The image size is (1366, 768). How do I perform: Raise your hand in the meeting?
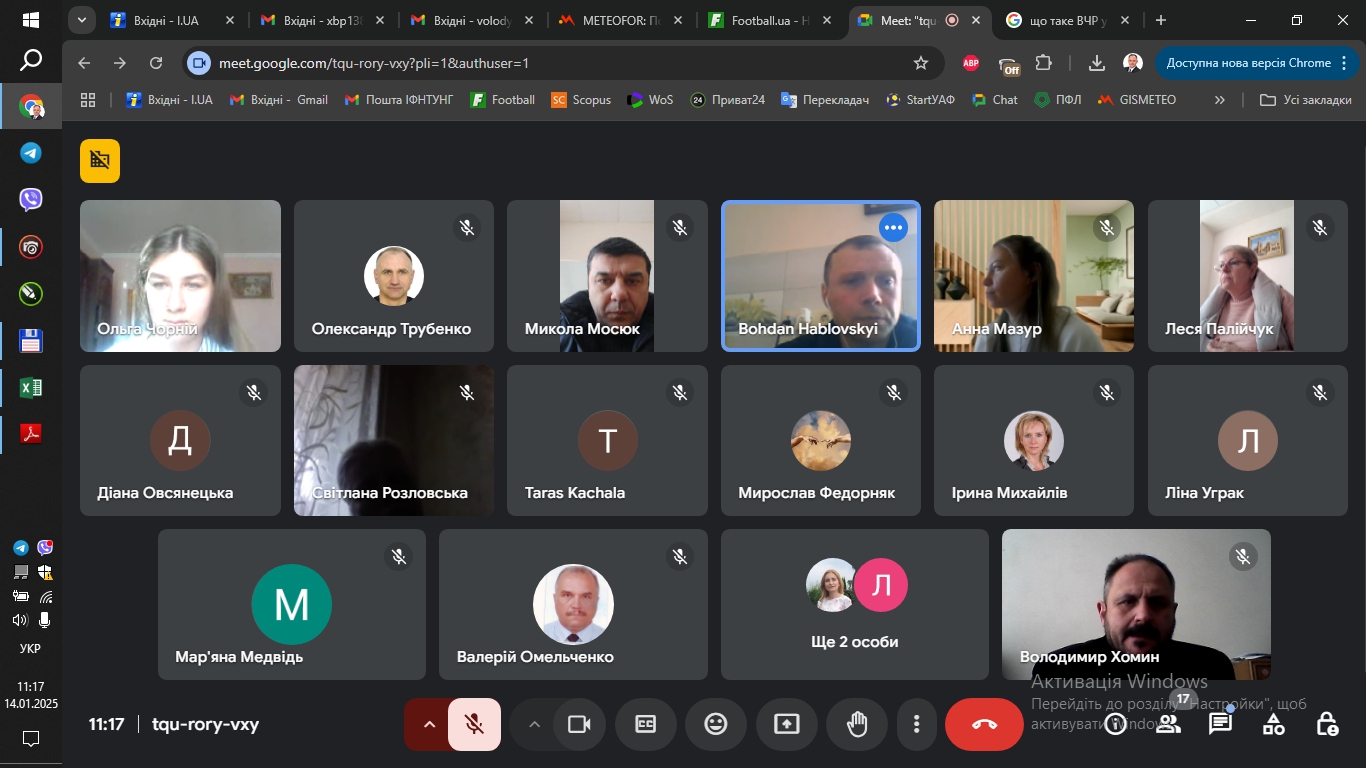tap(857, 724)
